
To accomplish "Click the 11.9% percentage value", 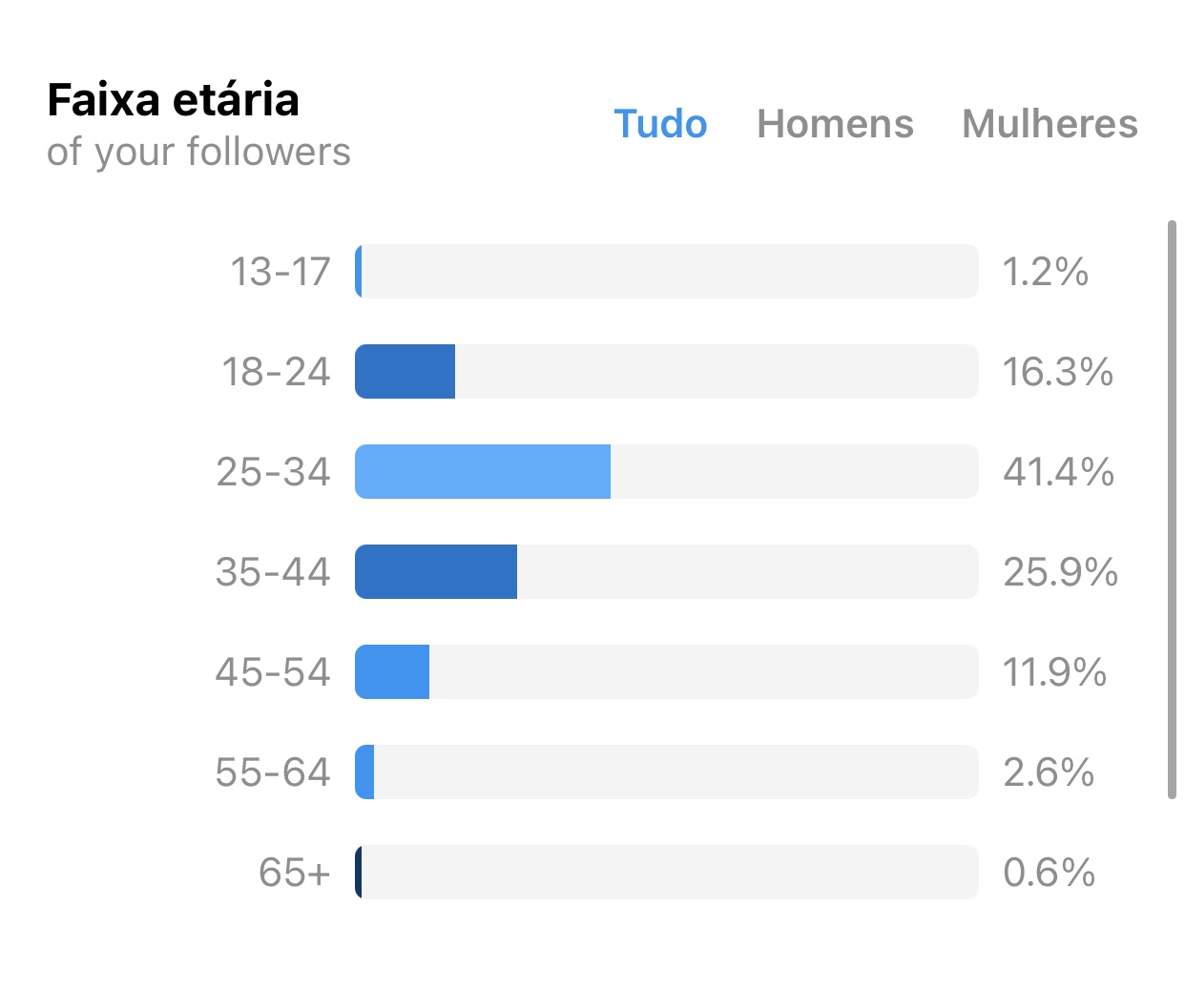I will point(1054,671).
